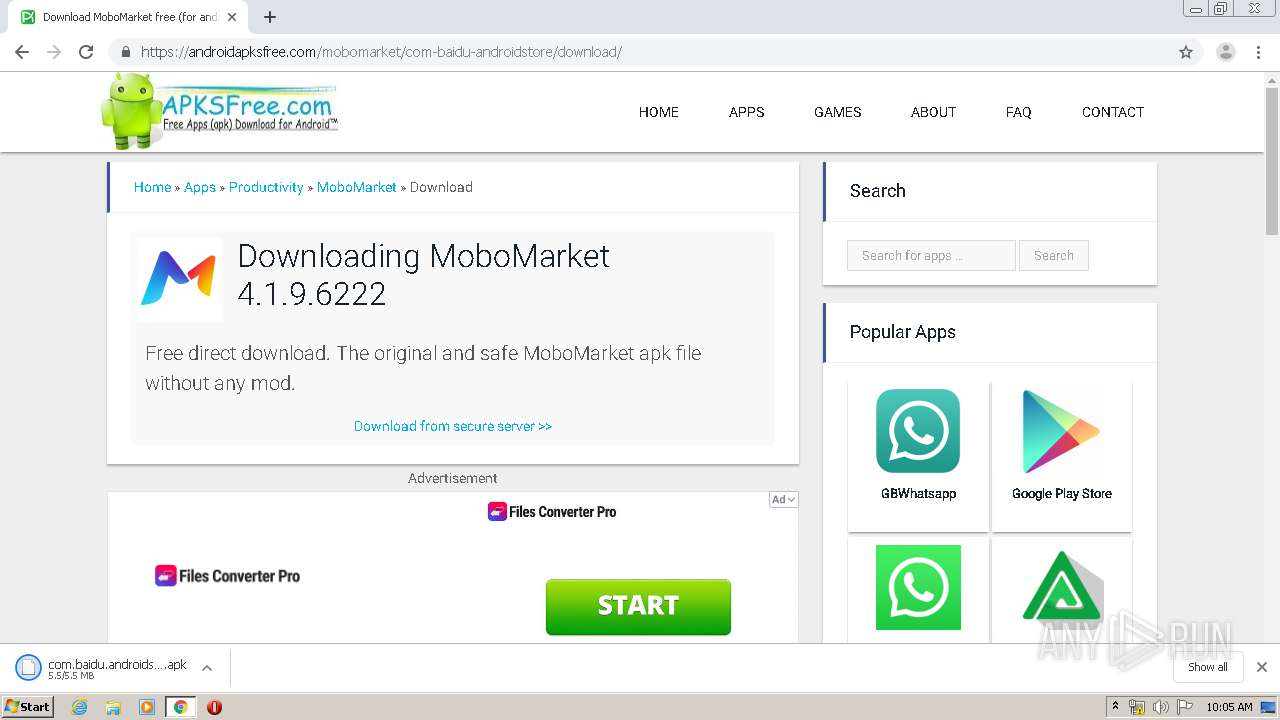
Task: Click the green START ad button
Action: (x=638, y=606)
